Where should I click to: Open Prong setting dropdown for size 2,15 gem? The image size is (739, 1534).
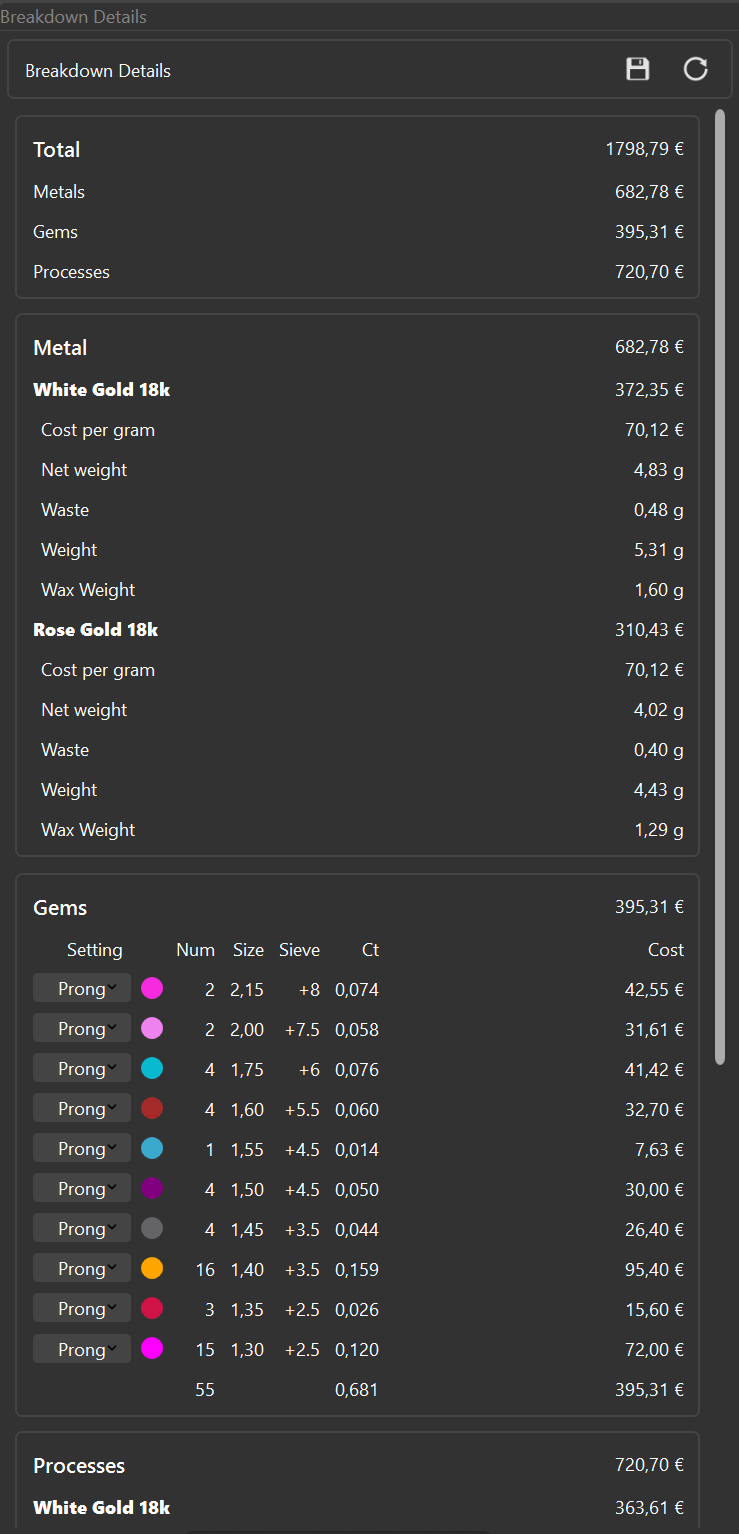click(82, 989)
